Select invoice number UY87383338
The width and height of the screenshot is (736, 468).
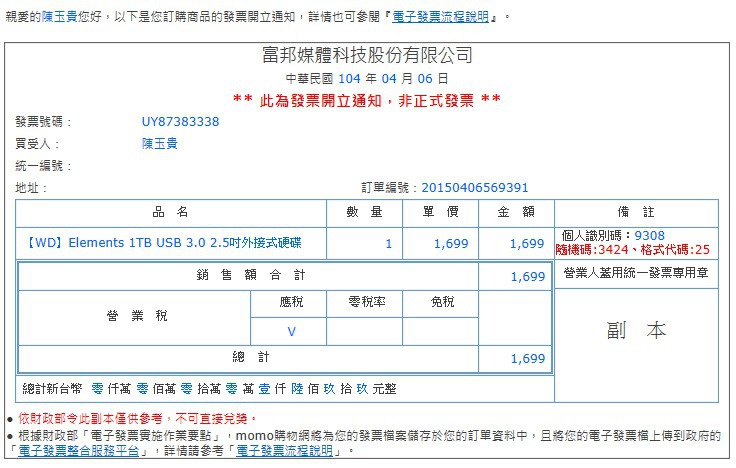[x=180, y=122]
